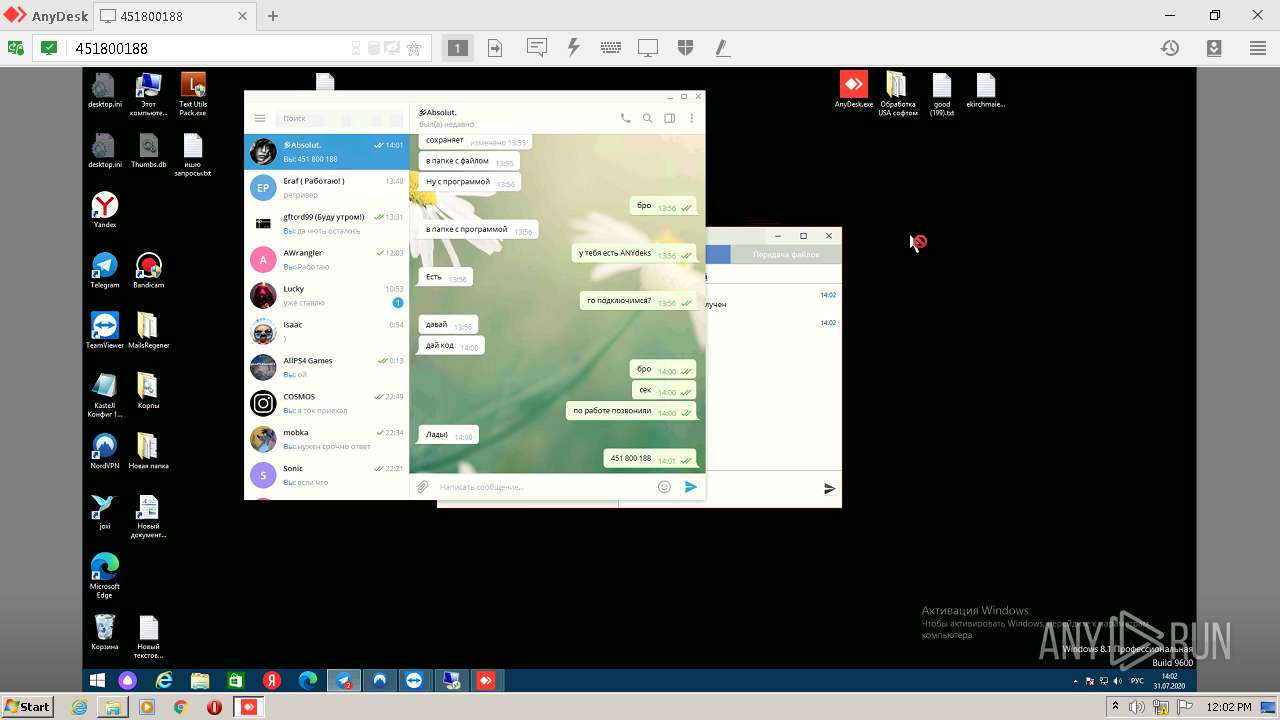Open the AWrangler chat

[x=327, y=260]
